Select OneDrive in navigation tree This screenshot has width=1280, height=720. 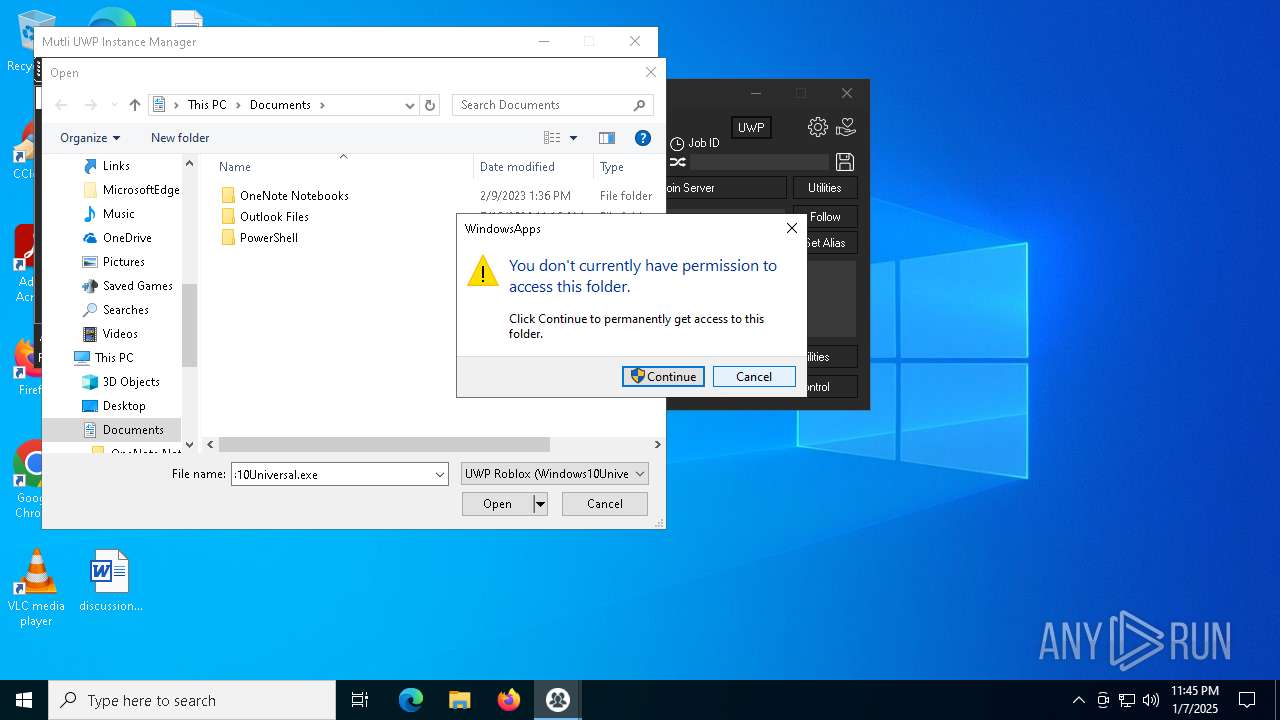pos(127,238)
